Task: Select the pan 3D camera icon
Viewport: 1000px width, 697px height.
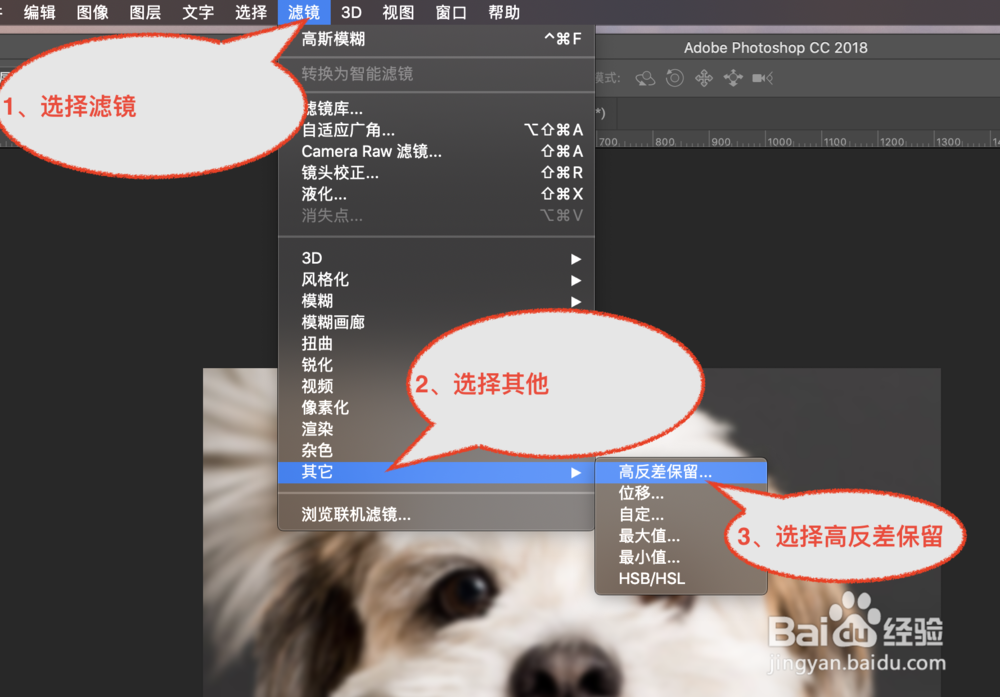Action: 703,77
